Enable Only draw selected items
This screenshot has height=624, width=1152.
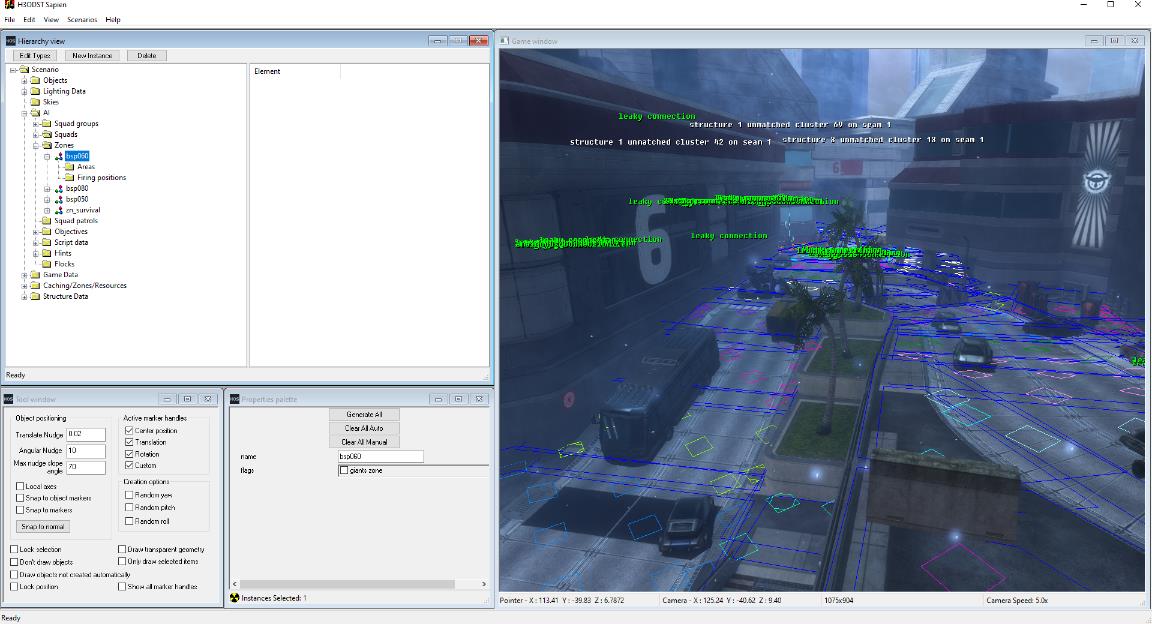[122, 562]
